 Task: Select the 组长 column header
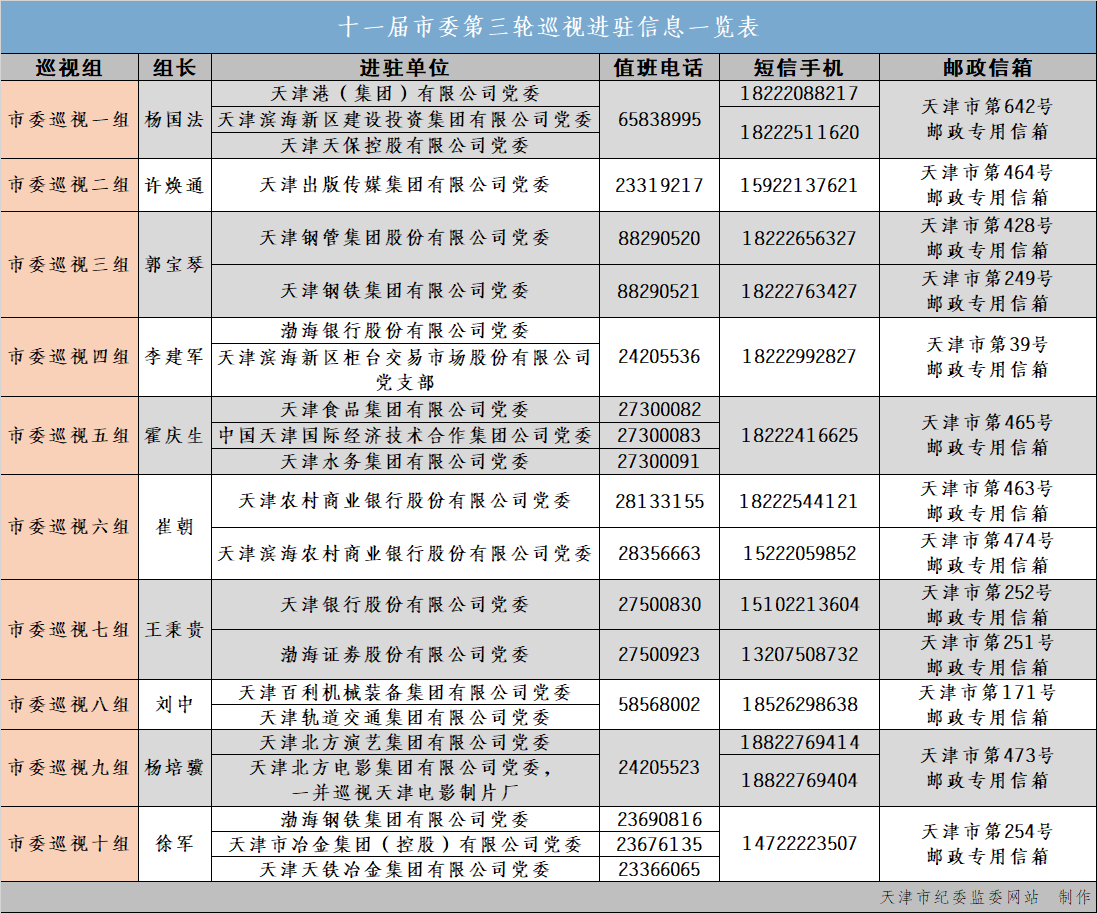click(175, 68)
